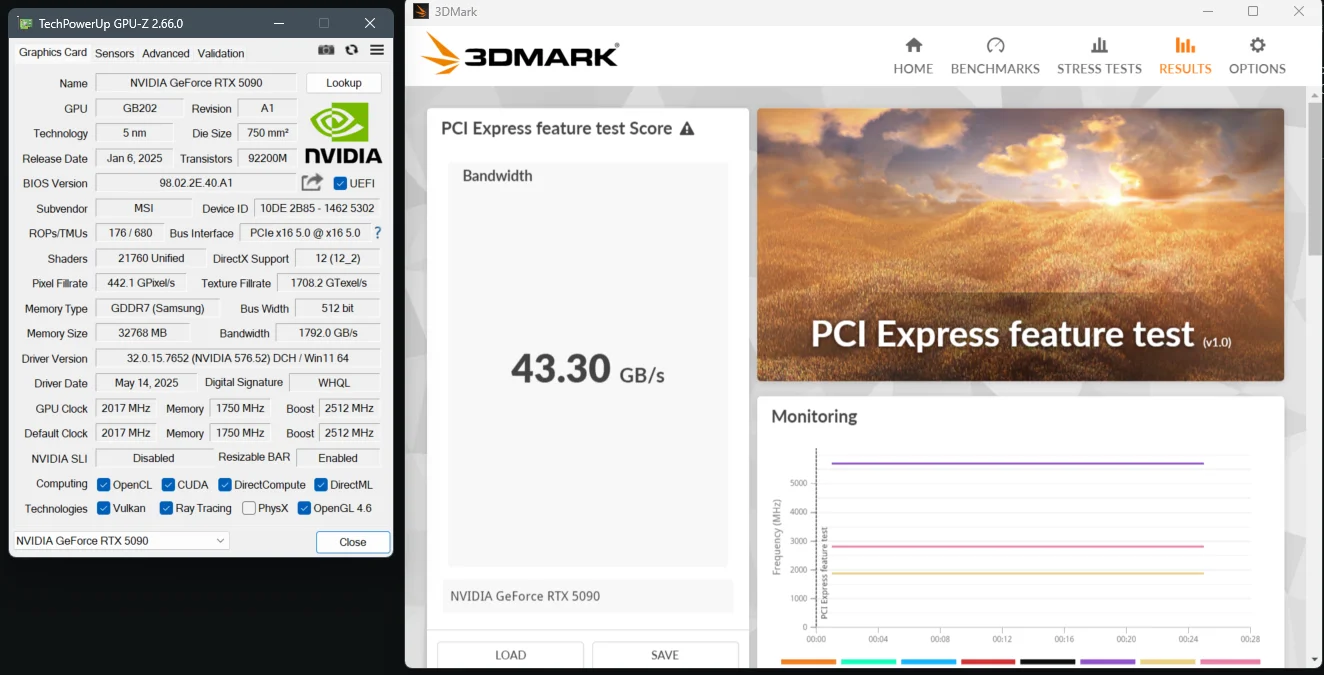Viewport: 1324px width, 675px height.
Task: Click the Subvendor MSI value
Action: point(144,208)
